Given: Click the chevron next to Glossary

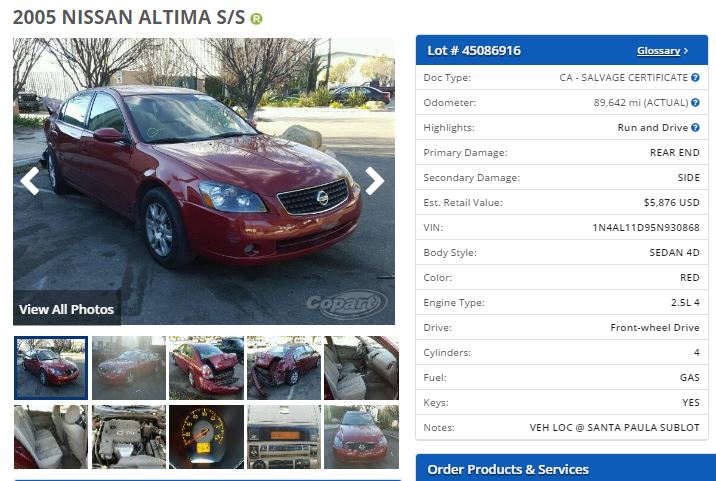Looking at the screenshot, I should (x=686, y=51).
